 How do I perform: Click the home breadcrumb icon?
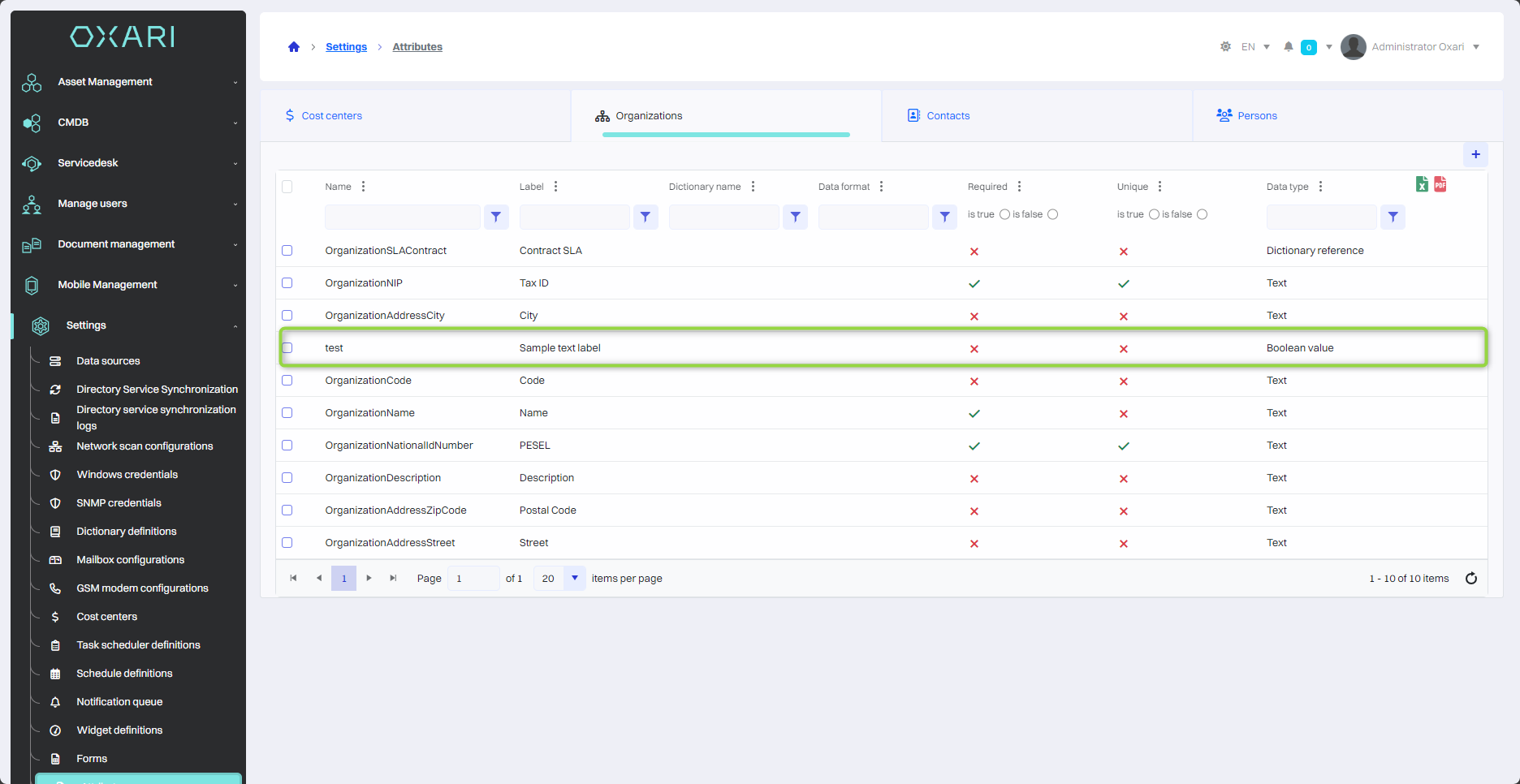click(294, 47)
